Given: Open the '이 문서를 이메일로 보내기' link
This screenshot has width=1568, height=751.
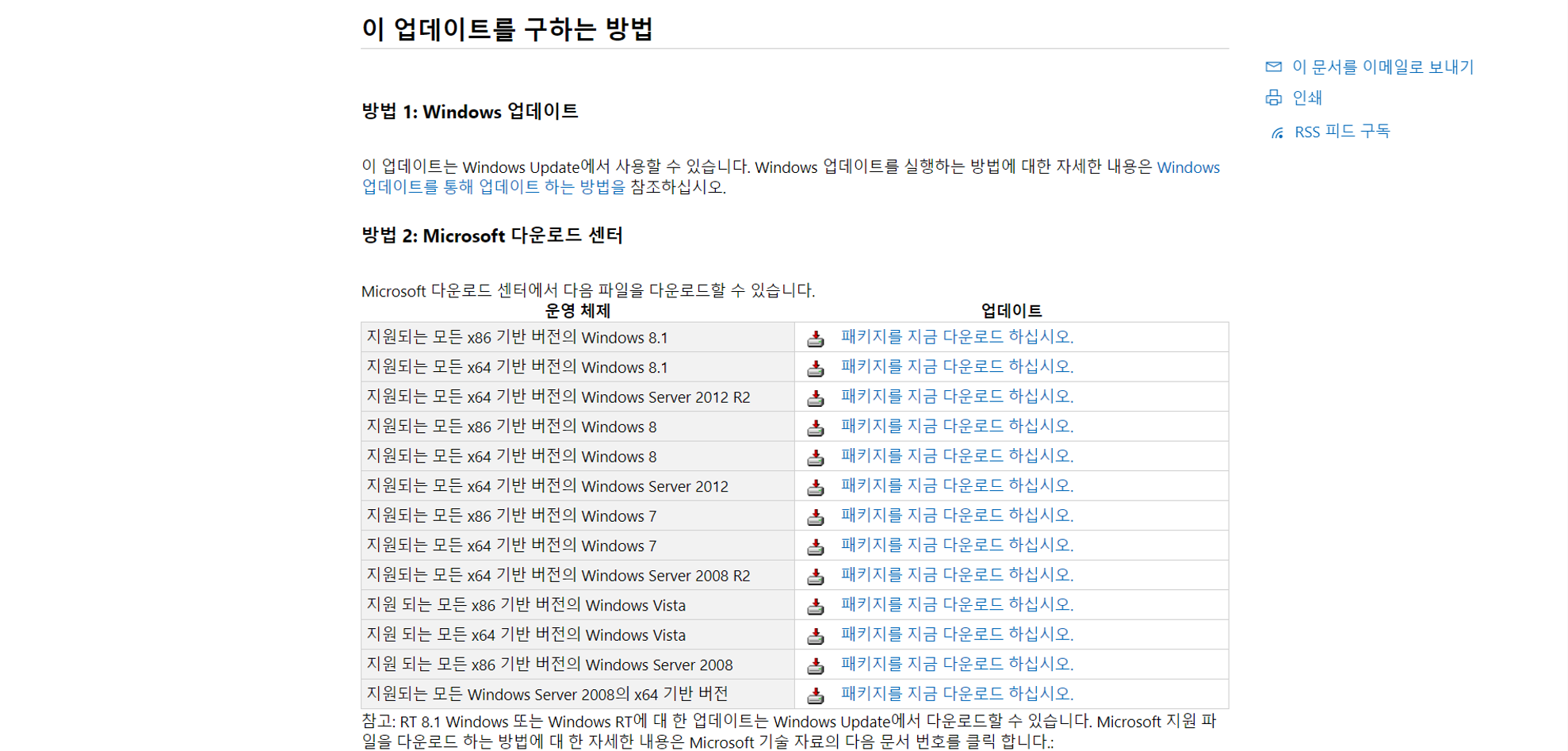Looking at the screenshot, I should pyautogui.click(x=1383, y=67).
